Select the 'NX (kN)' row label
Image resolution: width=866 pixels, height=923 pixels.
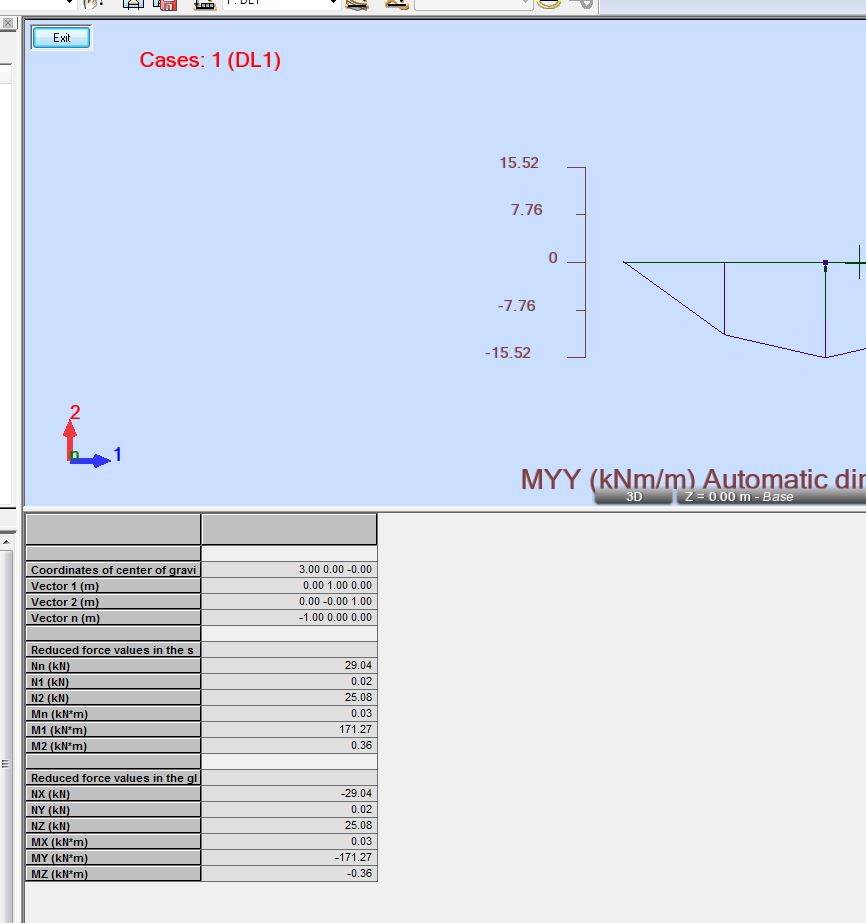(x=113, y=793)
